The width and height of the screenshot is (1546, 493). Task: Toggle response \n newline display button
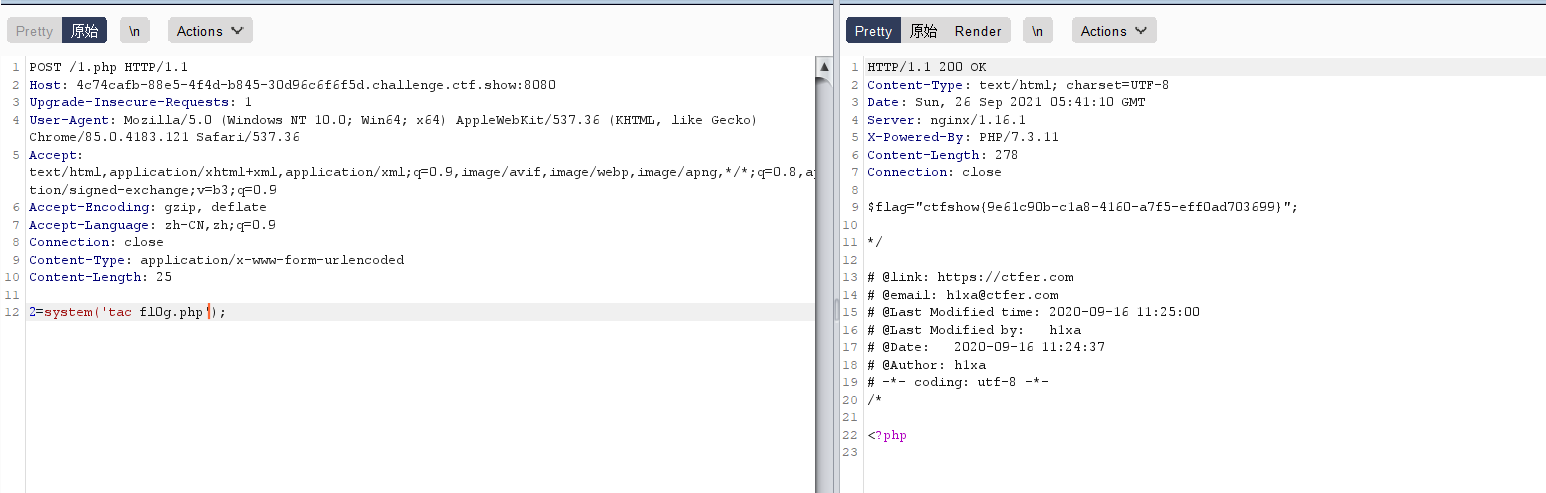1038,31
